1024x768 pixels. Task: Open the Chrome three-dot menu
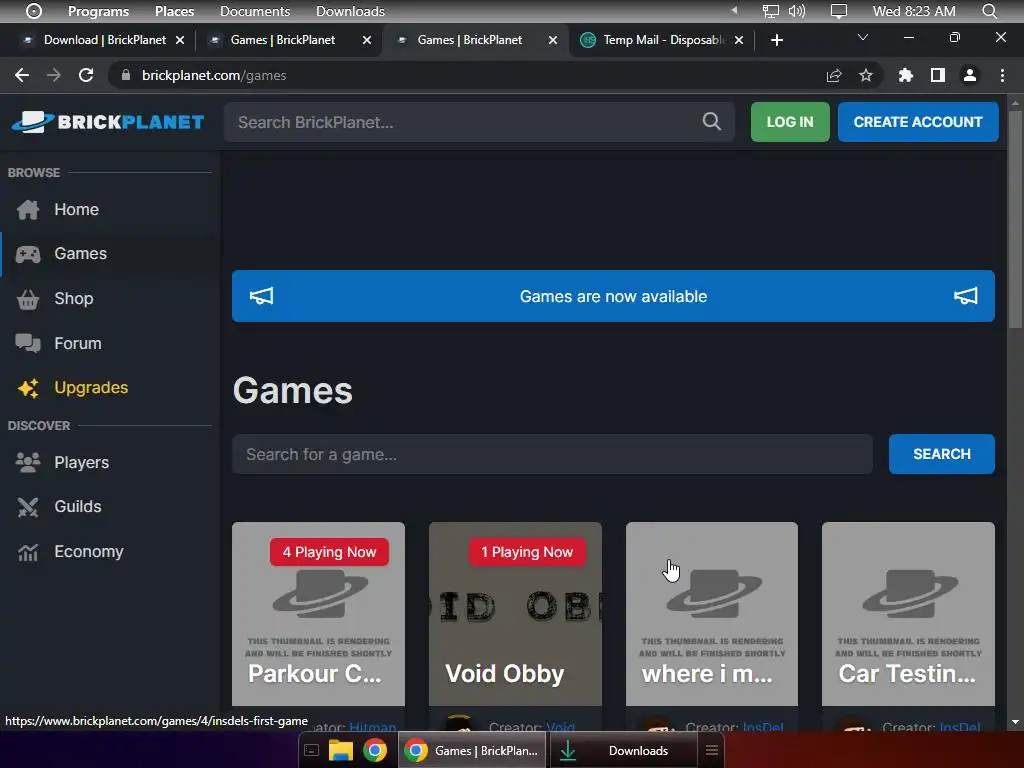[1002, 75]
